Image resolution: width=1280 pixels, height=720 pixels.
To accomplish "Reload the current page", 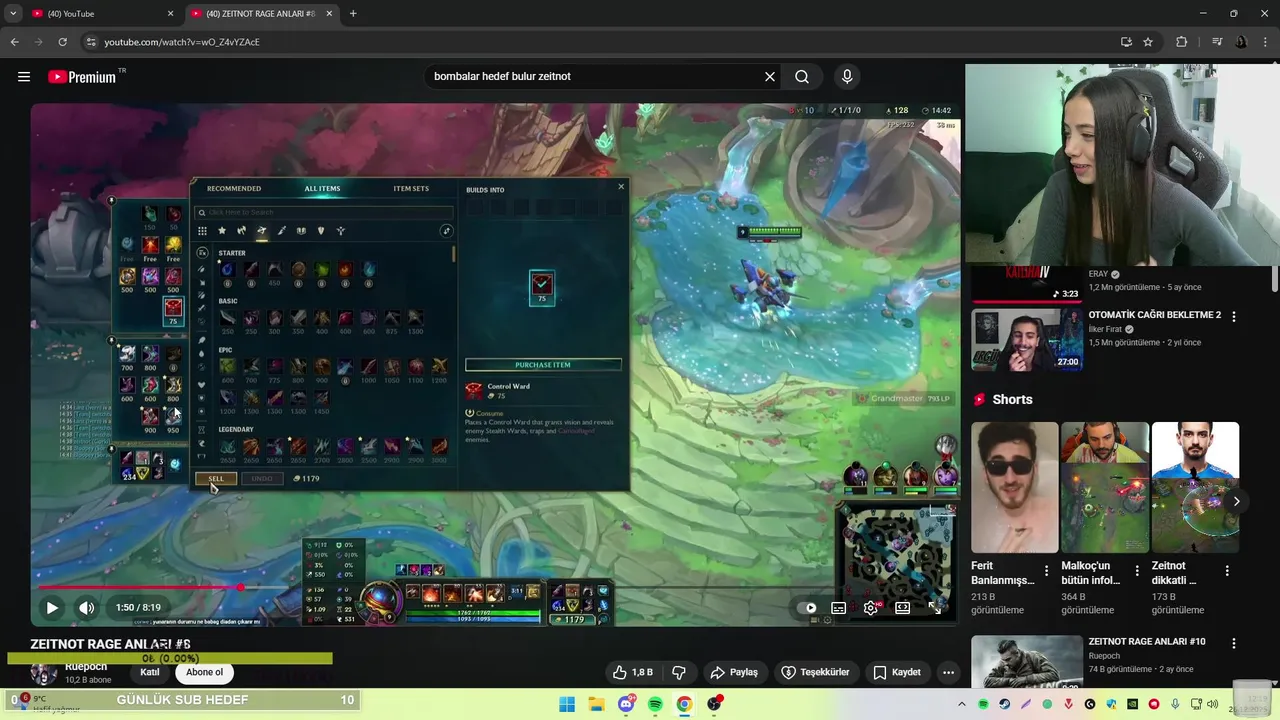I will click(62, 42).
